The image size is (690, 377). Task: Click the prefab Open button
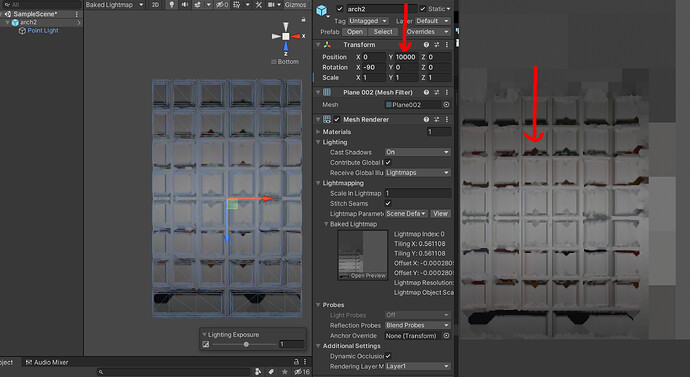(355, 32)
